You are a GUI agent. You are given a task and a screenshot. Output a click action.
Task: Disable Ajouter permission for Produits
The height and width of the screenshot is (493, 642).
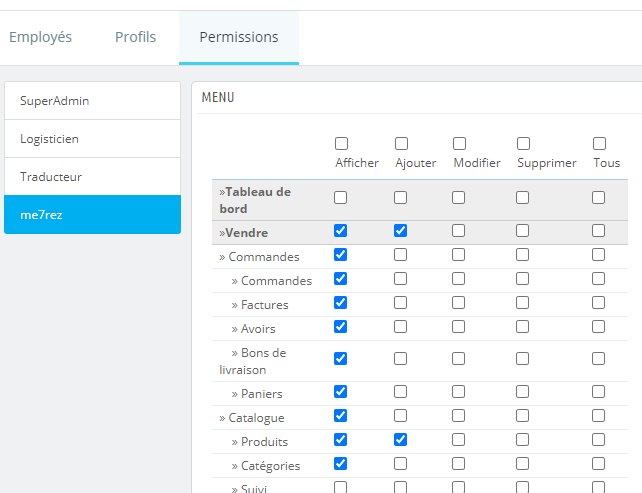pos(401,440)
